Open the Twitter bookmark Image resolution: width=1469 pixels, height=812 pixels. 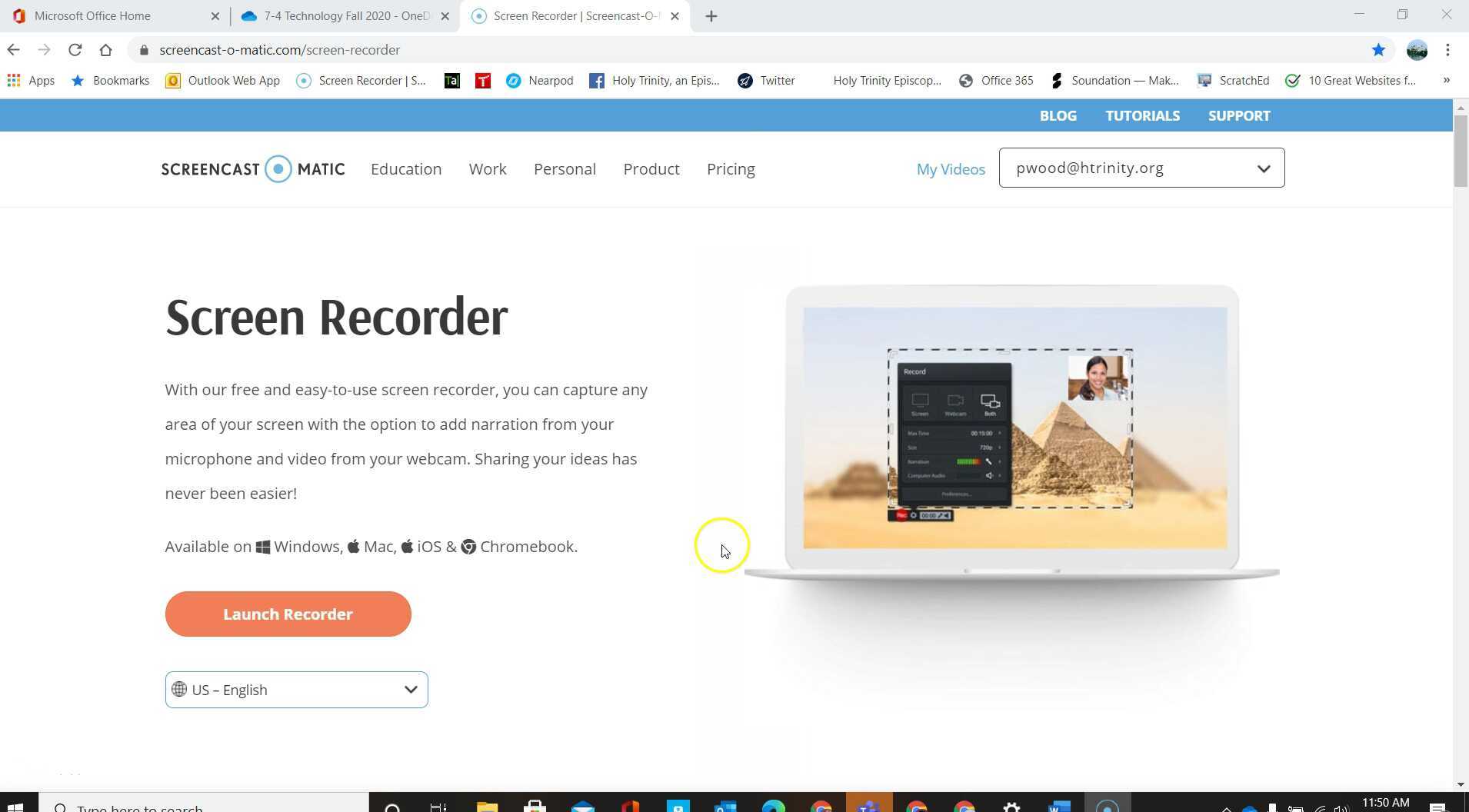pos(767,80)
